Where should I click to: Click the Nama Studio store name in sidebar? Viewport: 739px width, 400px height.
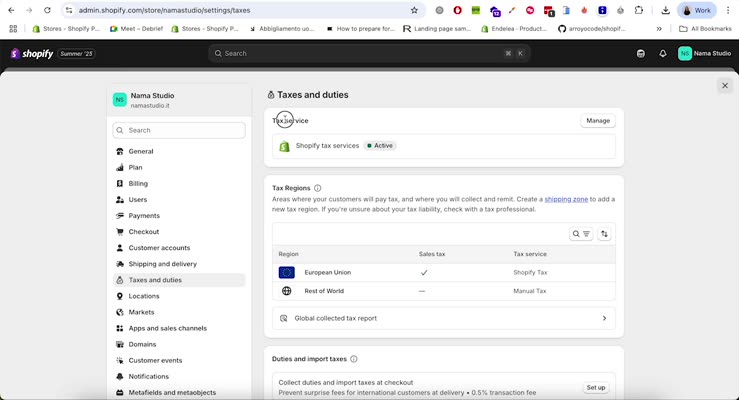click(x=152, y=96)
